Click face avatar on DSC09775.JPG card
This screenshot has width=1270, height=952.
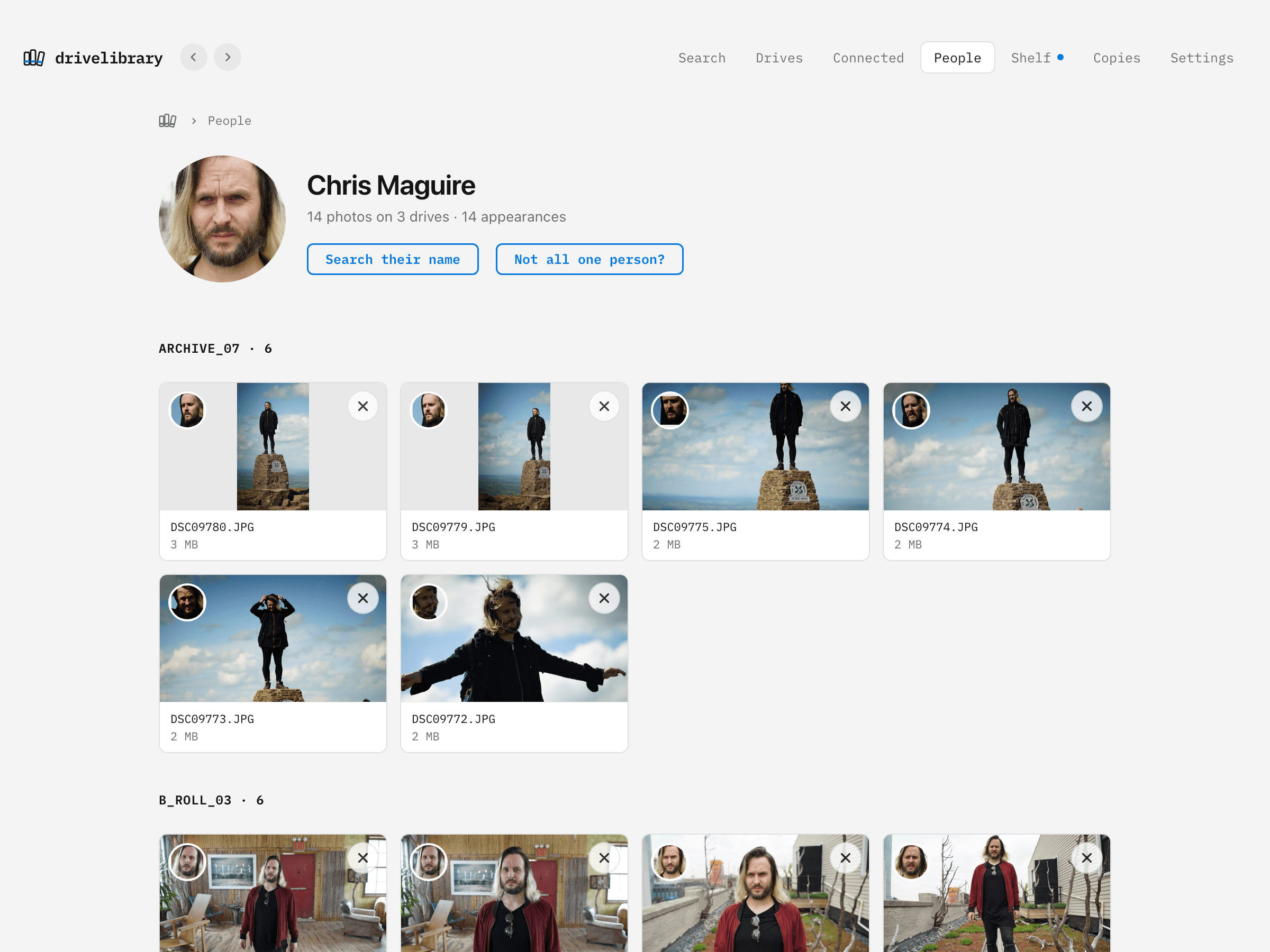coord(669,410)
